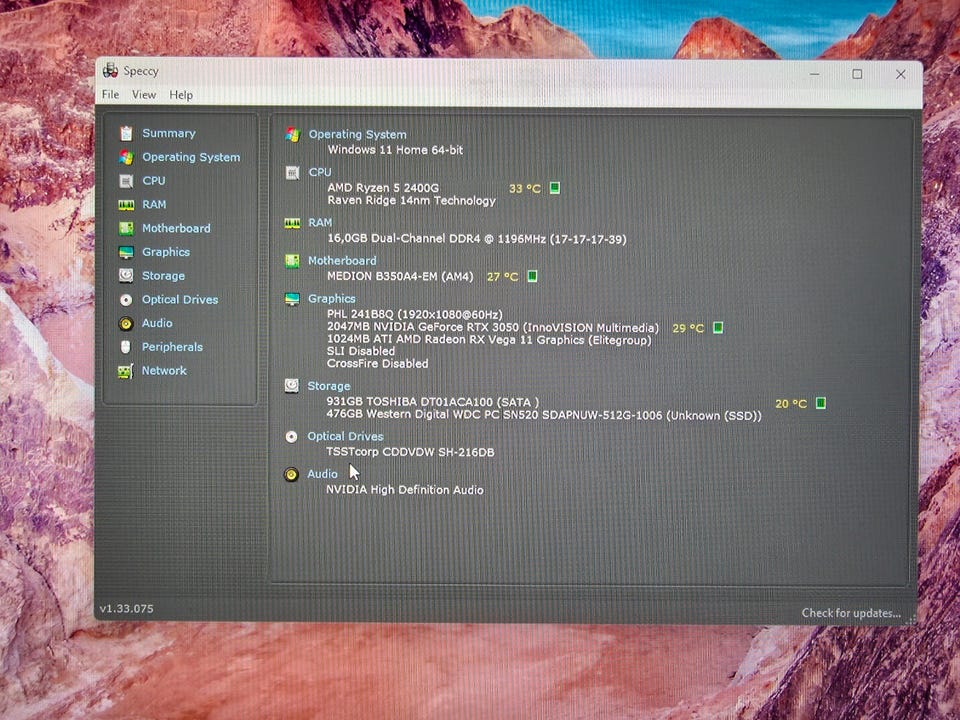Click CPU icon in summary pane
The width and height of the screenshot is (960, 720).
(293, 173)
